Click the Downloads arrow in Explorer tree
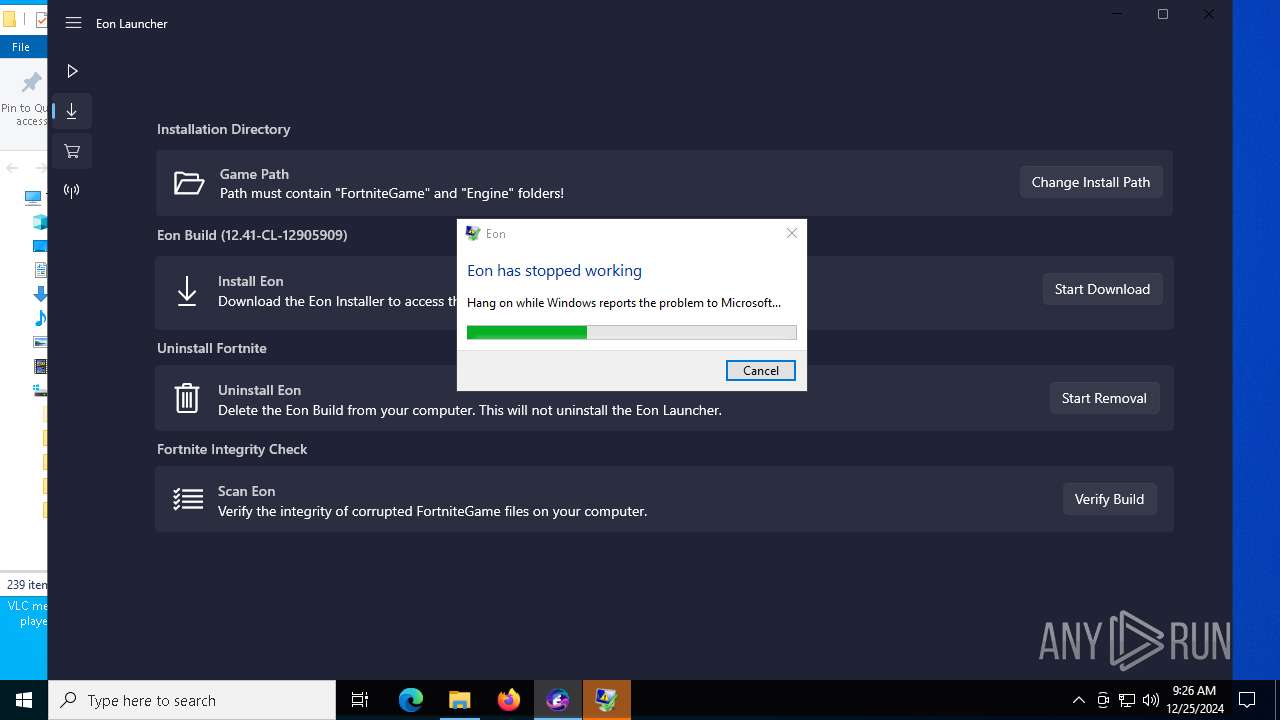 click(40, 294)
